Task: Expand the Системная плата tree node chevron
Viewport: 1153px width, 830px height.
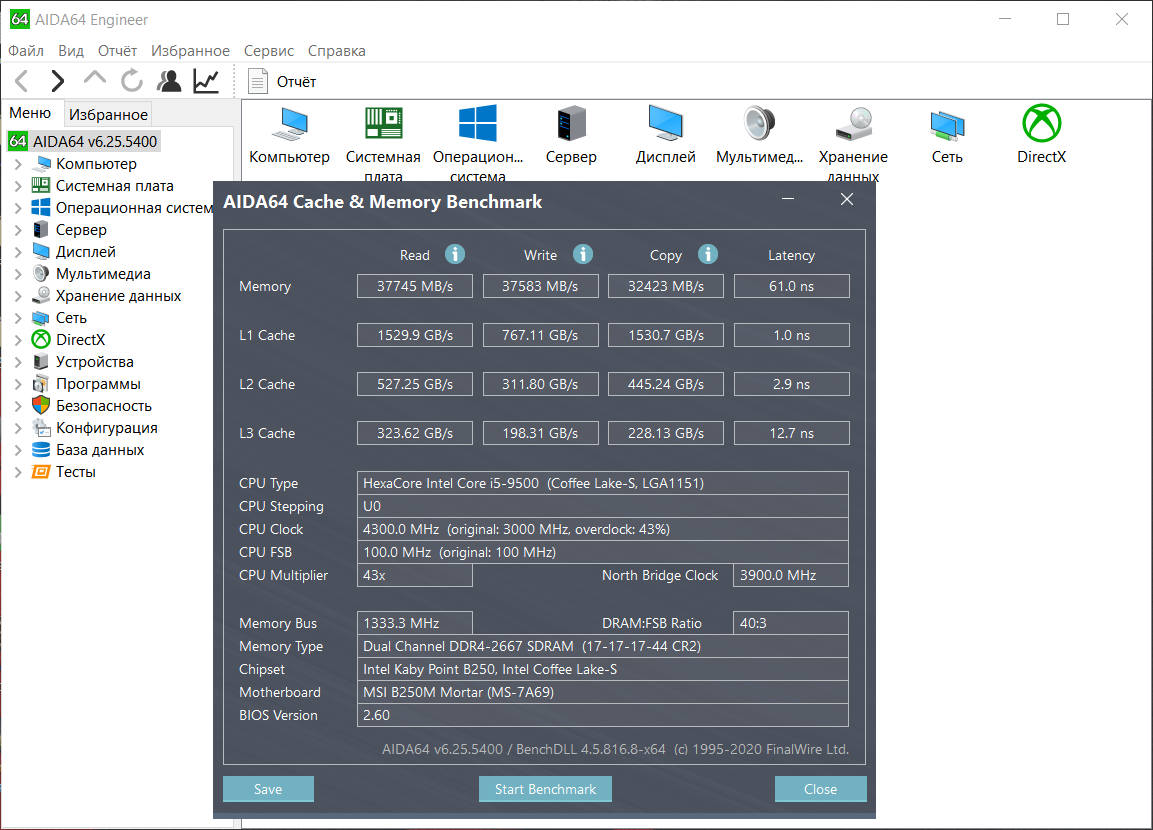Action: 18,186
